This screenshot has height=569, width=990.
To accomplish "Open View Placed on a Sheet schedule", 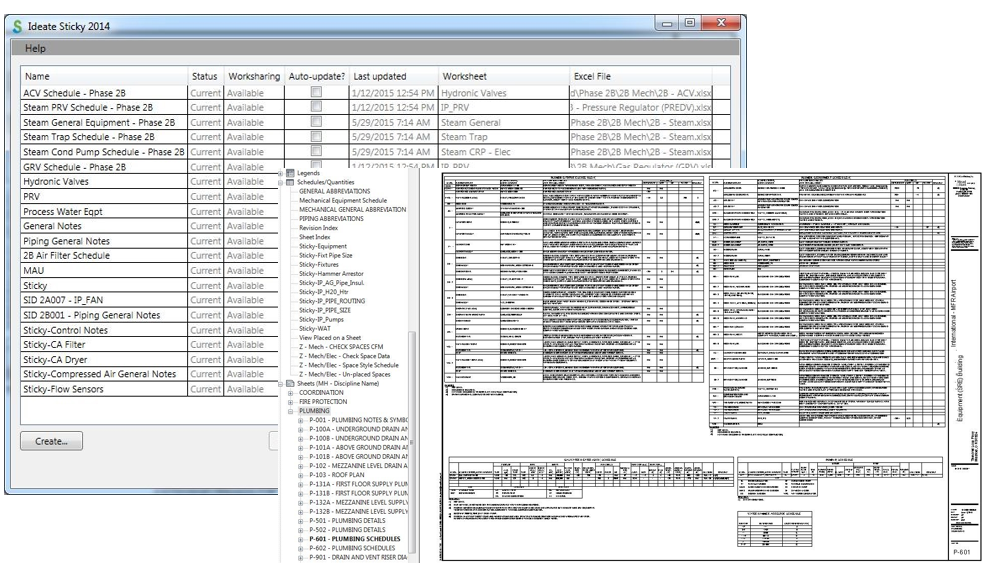I will [330, 338].
